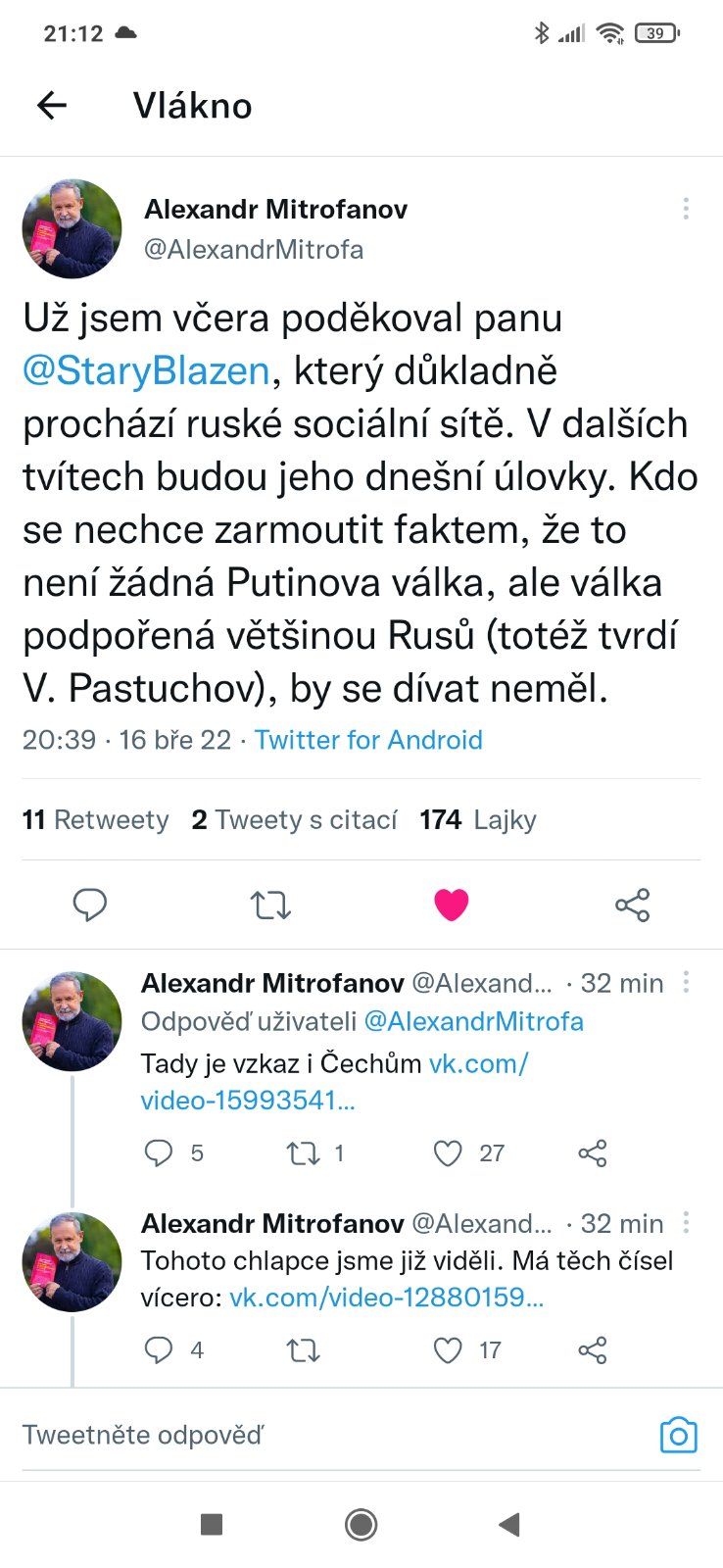
Task: Retweet the 'Tady je vzkaz i Čechům' reply
Action: tap(303, 1153)
